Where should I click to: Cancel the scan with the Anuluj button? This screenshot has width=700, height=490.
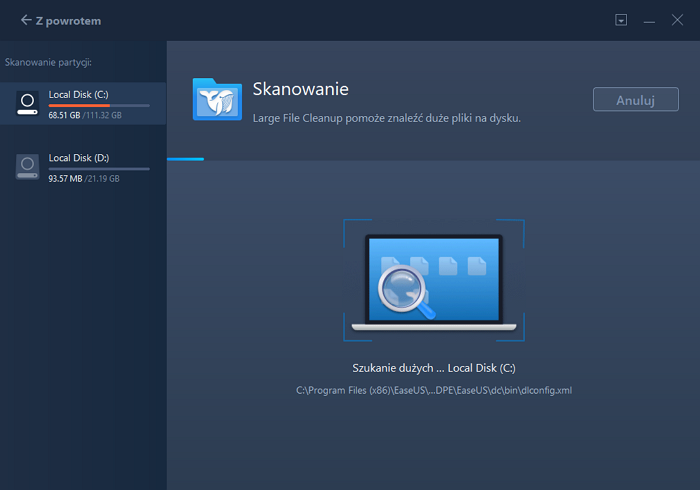click(635, 100)
